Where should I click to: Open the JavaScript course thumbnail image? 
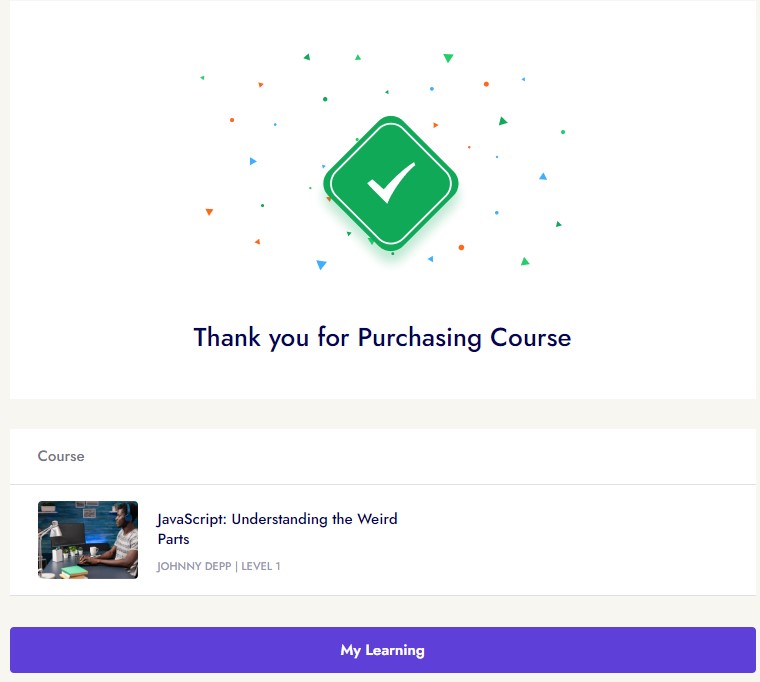[88, 540]
